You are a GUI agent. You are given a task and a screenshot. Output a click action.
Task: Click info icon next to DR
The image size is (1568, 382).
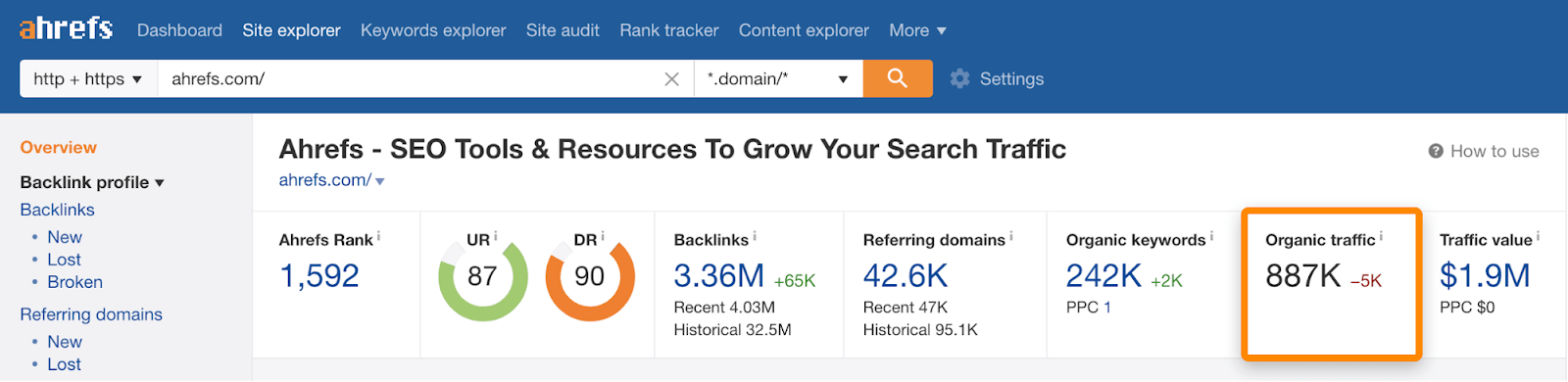click(603, 236)
